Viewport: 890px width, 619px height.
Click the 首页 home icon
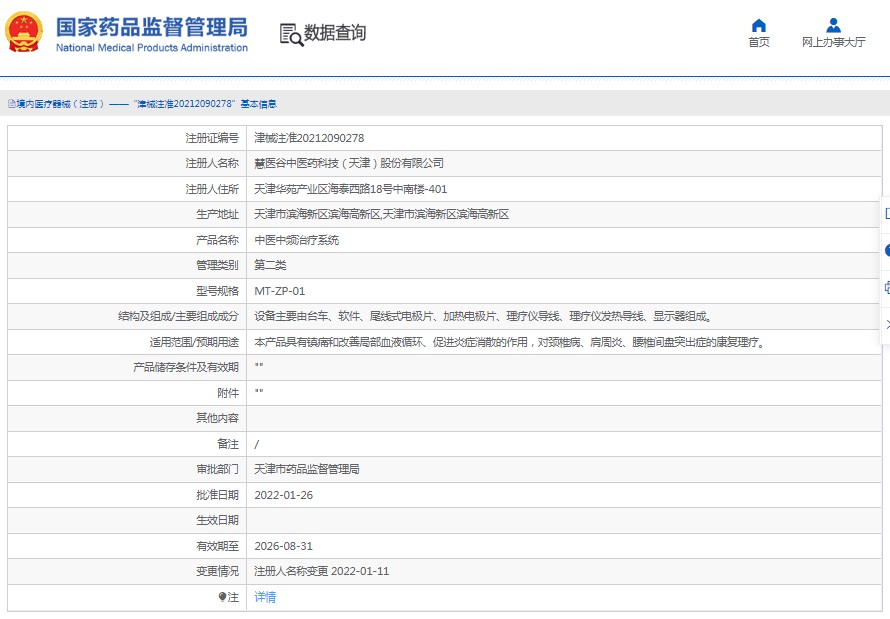(758, 26)
